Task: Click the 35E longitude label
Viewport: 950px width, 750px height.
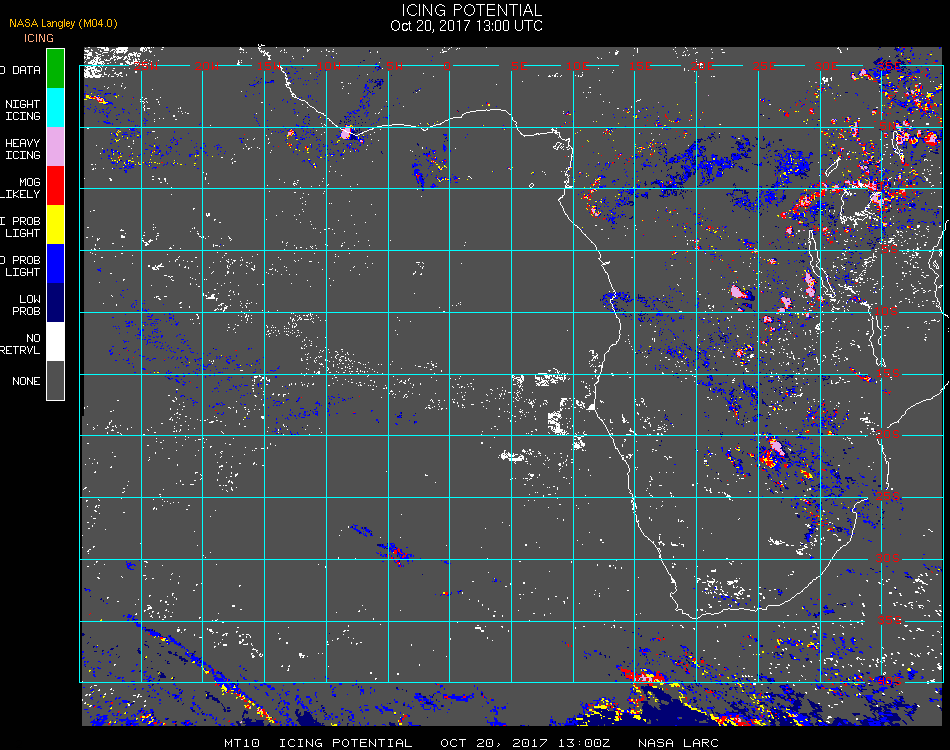Action: click(x=889, y=66)
